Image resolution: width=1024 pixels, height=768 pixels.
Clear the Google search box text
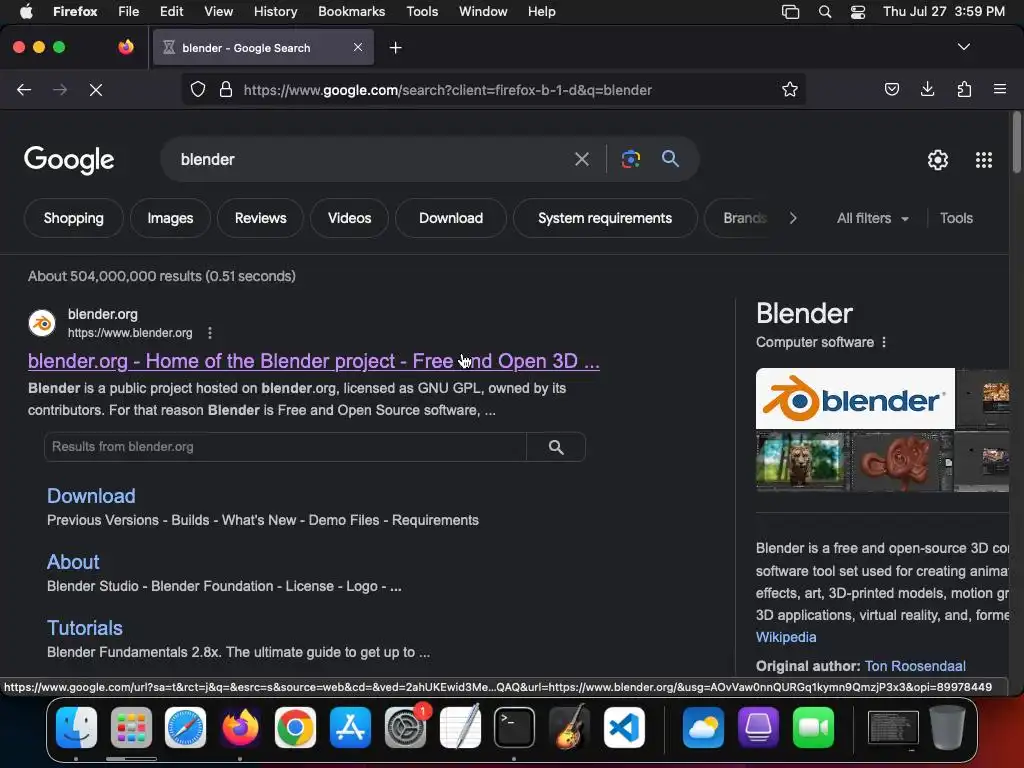581,159
